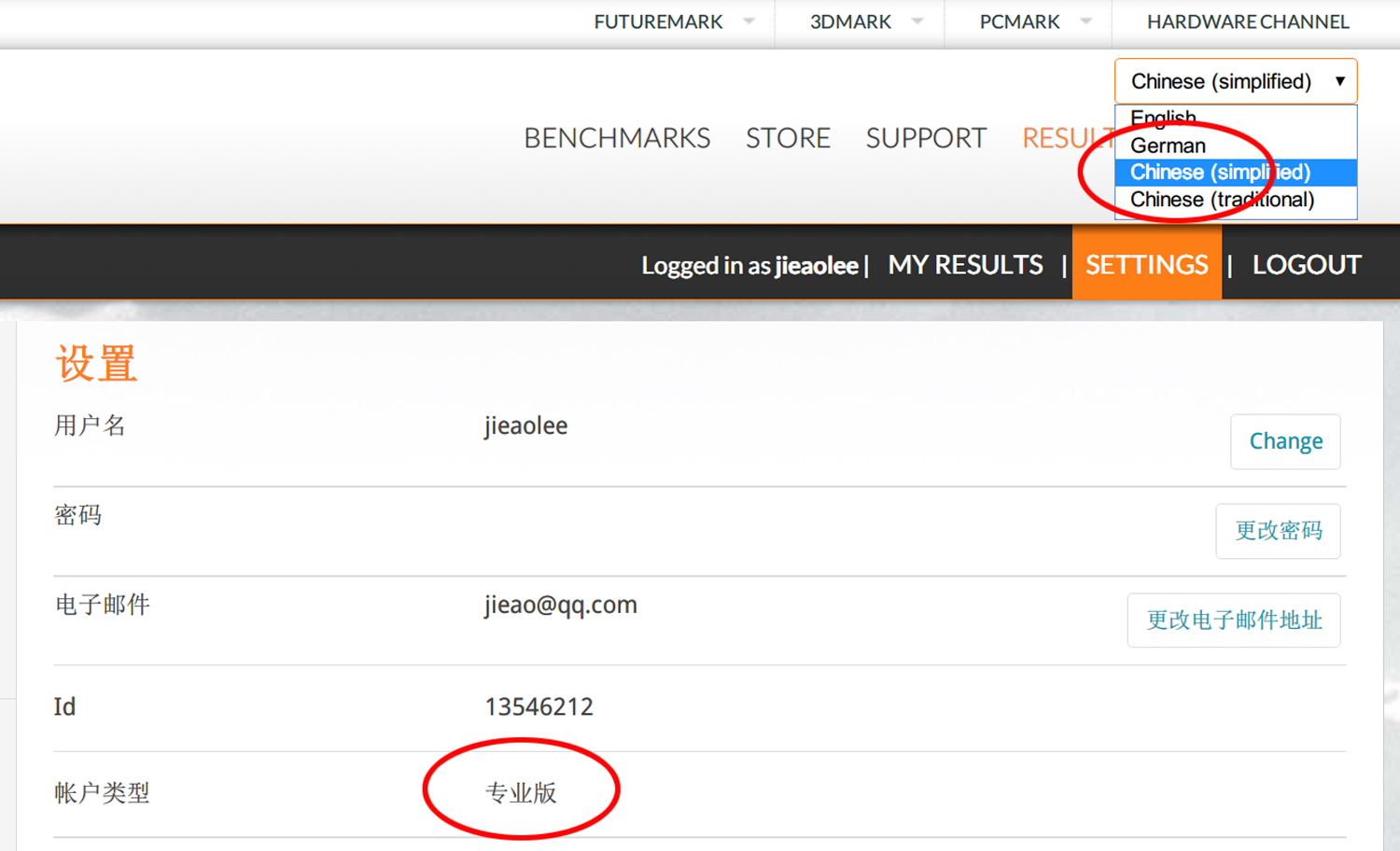Open MY RESULTS page
The height and width of the screenshot is (851, 1400).
(x=966, y=265)
